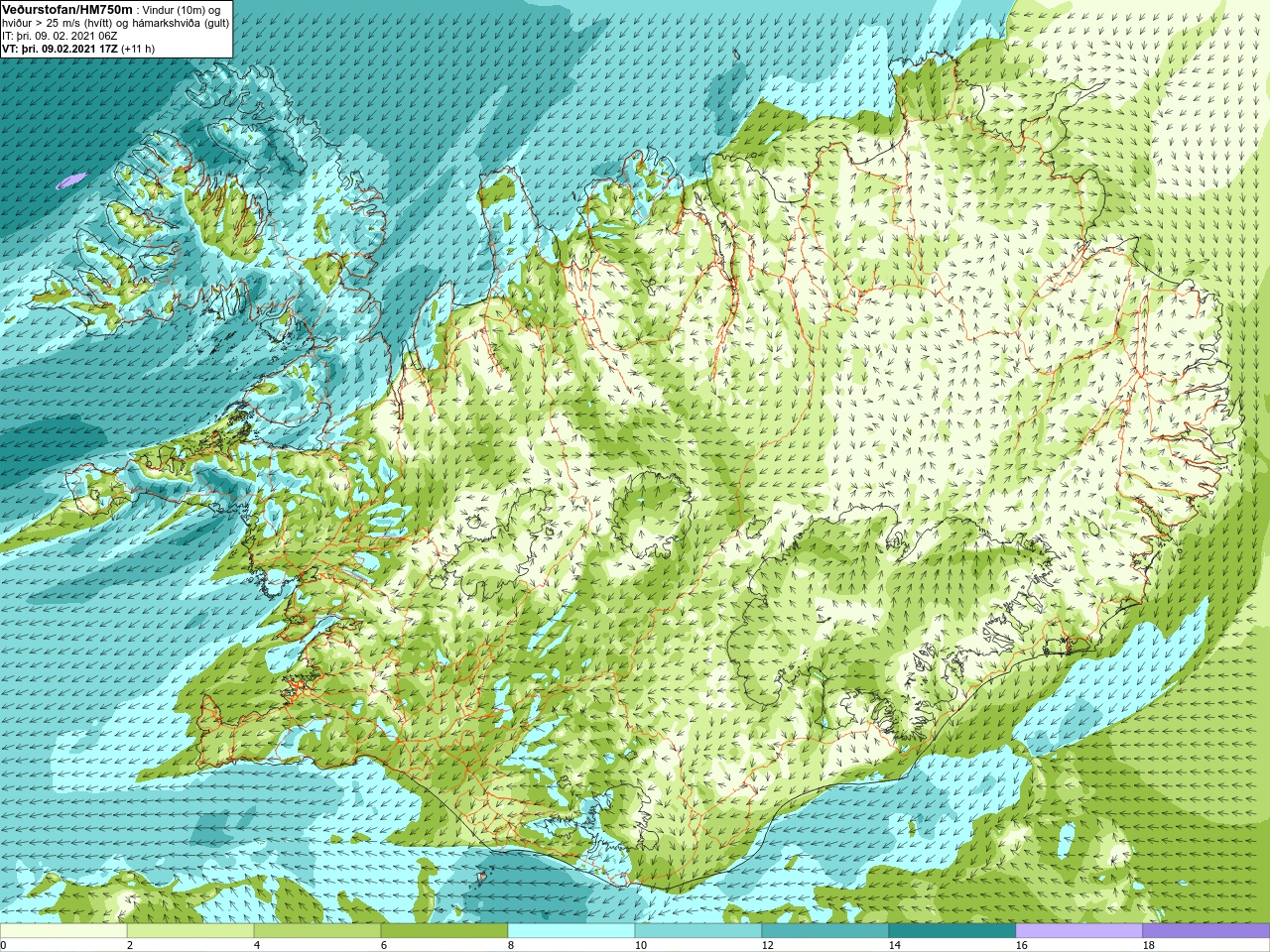Click the legend scale label "16"
Viewport: 1270px width, 952px height.
point(1021,945)
